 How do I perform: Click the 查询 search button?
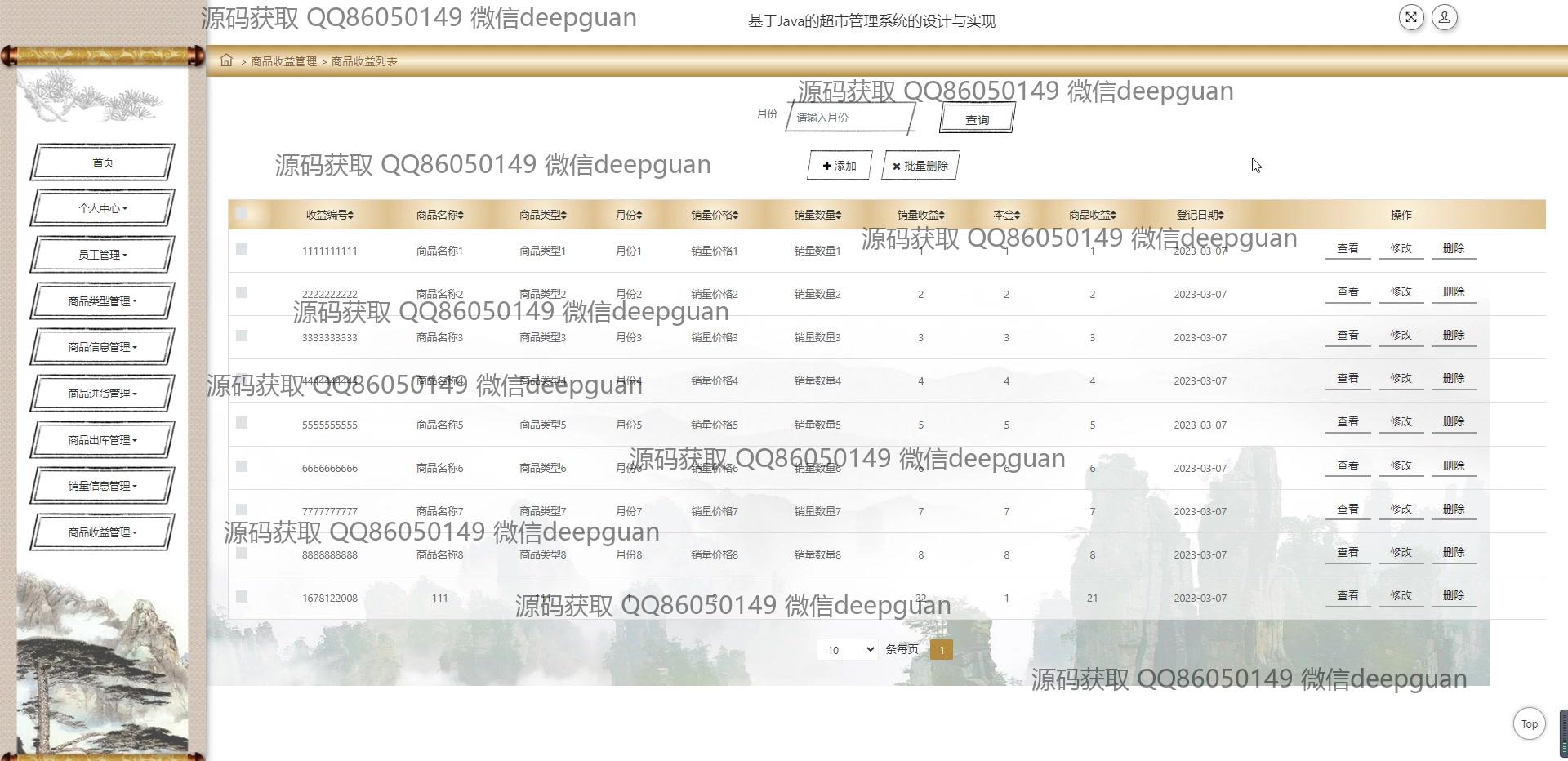[x=976, y=118]
